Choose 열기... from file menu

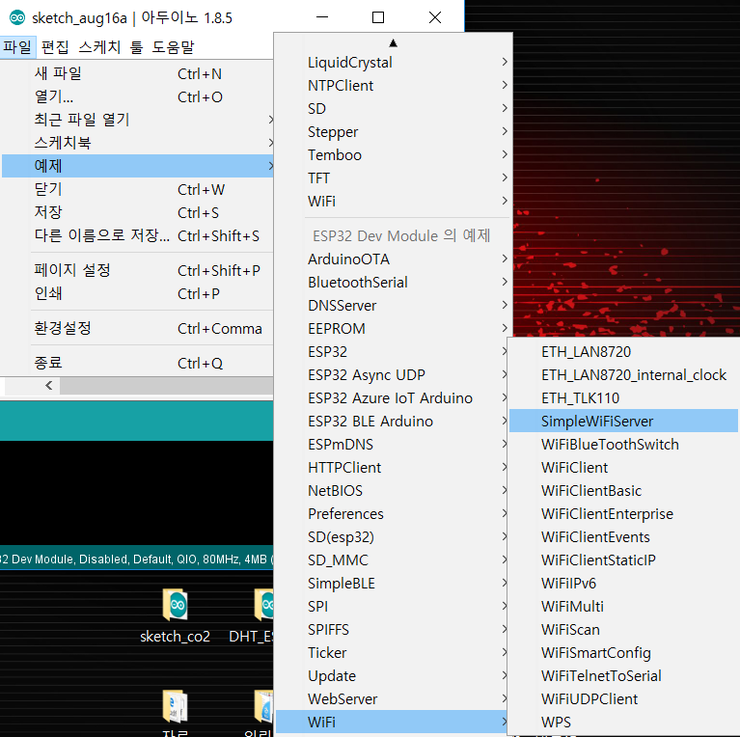click(138, 97)
